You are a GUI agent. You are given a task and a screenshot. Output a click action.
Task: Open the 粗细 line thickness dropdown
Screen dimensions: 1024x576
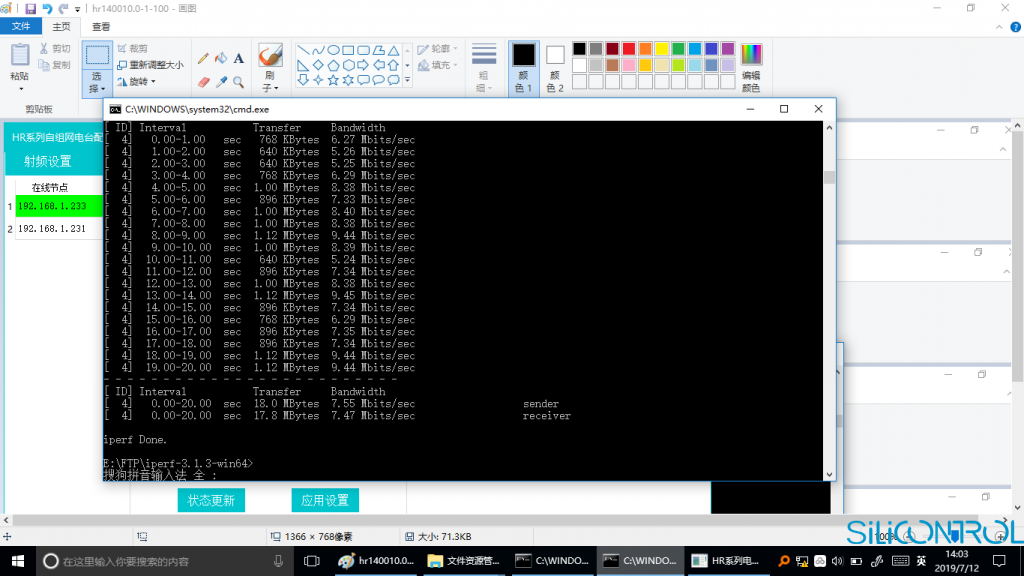[484, 68]
